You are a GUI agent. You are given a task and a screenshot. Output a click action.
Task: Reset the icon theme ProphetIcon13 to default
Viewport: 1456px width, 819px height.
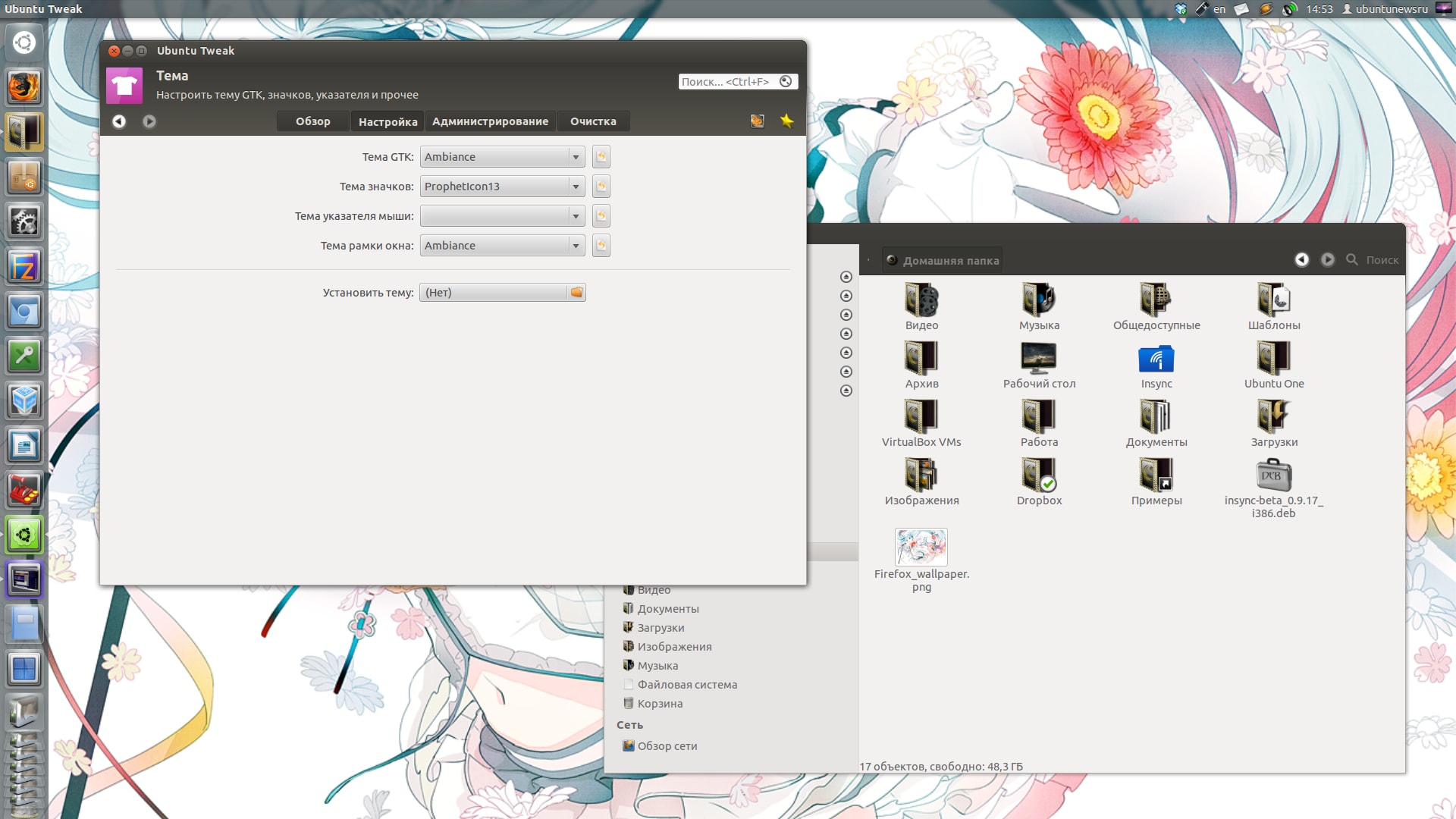pos(601,187)
